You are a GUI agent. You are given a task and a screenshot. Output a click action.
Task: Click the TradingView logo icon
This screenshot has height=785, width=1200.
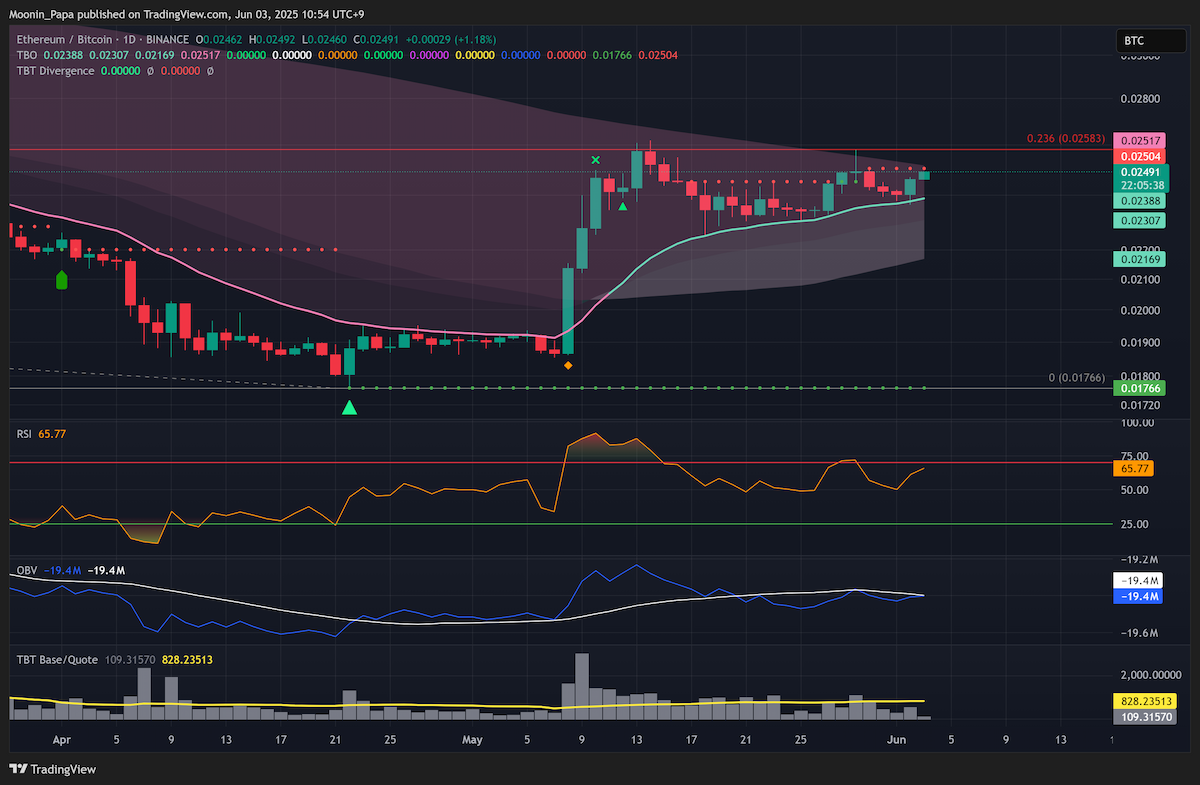(x=18, y=768)
